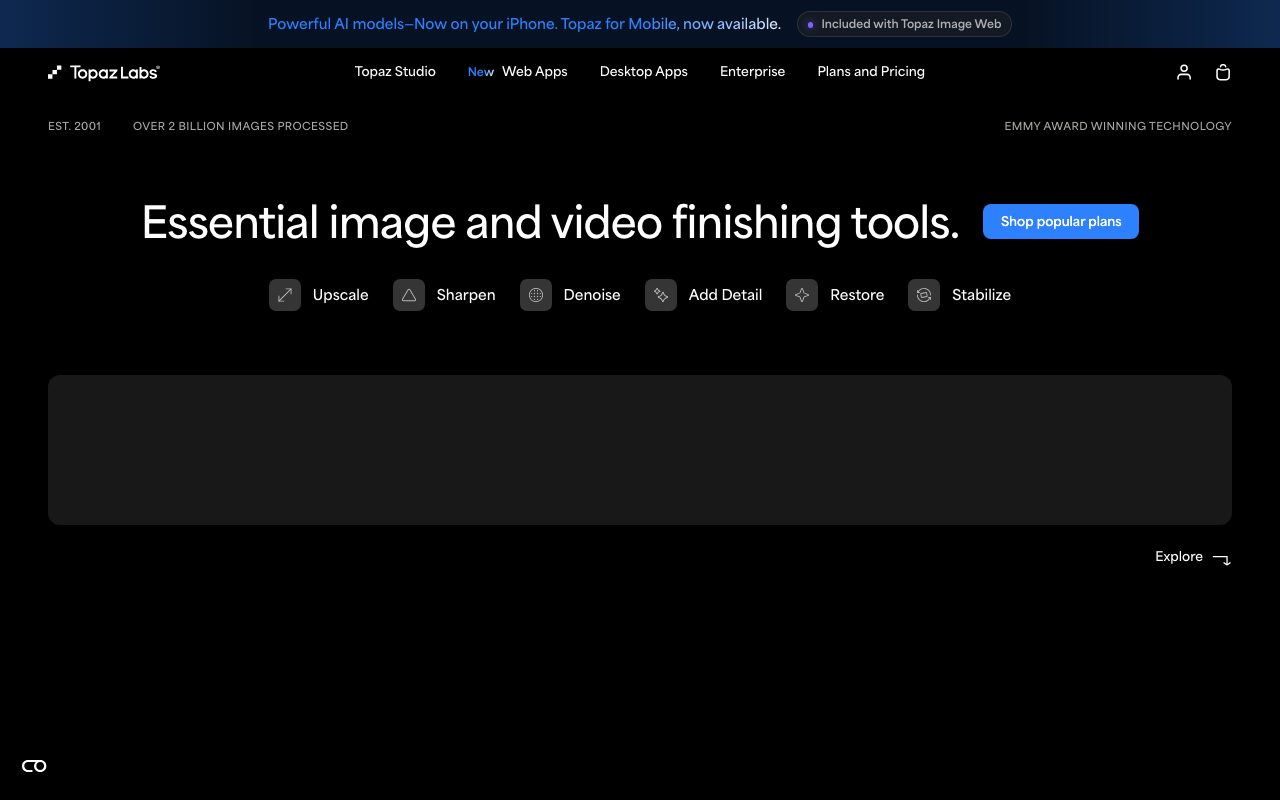Image resolution: width=1280 pixels, height=800 pixels.
Task: Open the Enterprise menu item
Action: tap(752, 72)
